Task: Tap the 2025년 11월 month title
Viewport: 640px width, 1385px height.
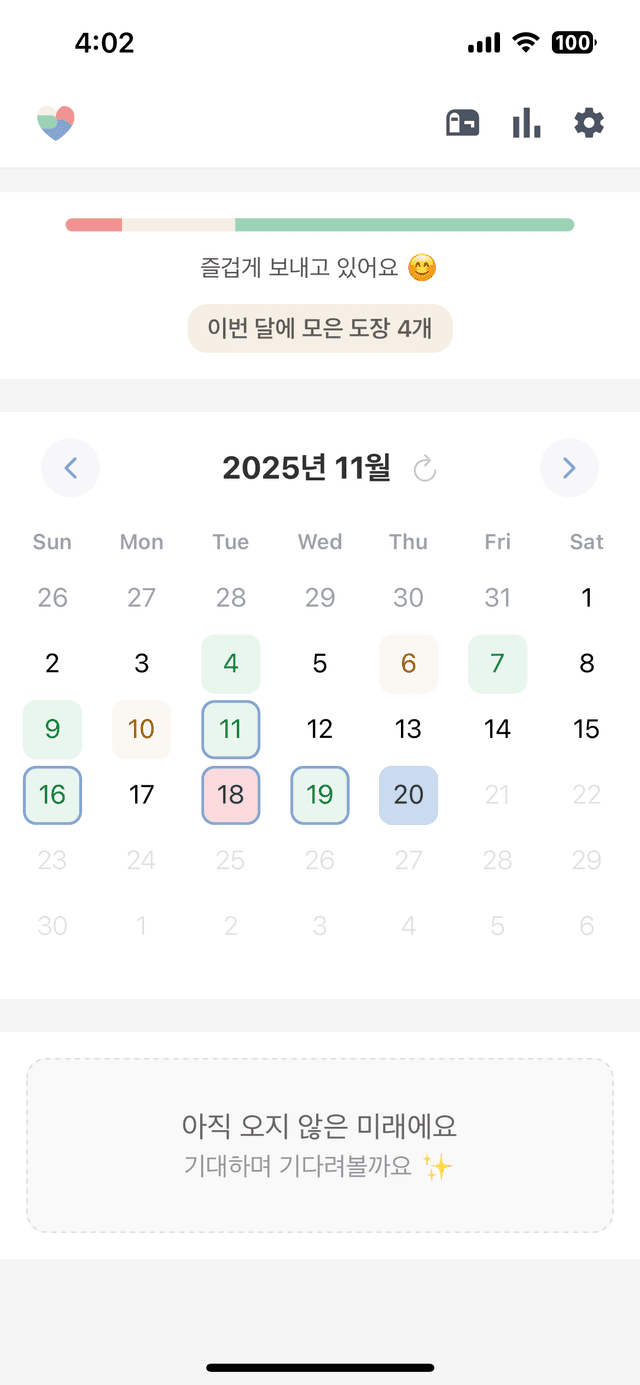Action: [306, 468]
